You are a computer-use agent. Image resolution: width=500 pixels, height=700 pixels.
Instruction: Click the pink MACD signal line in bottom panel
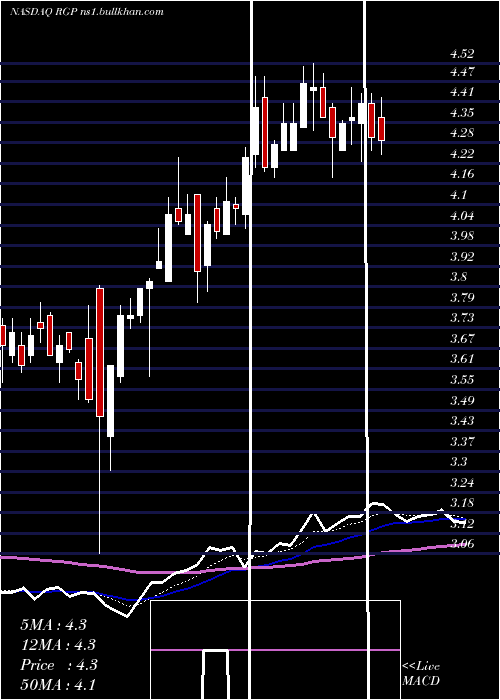[275, 650]
